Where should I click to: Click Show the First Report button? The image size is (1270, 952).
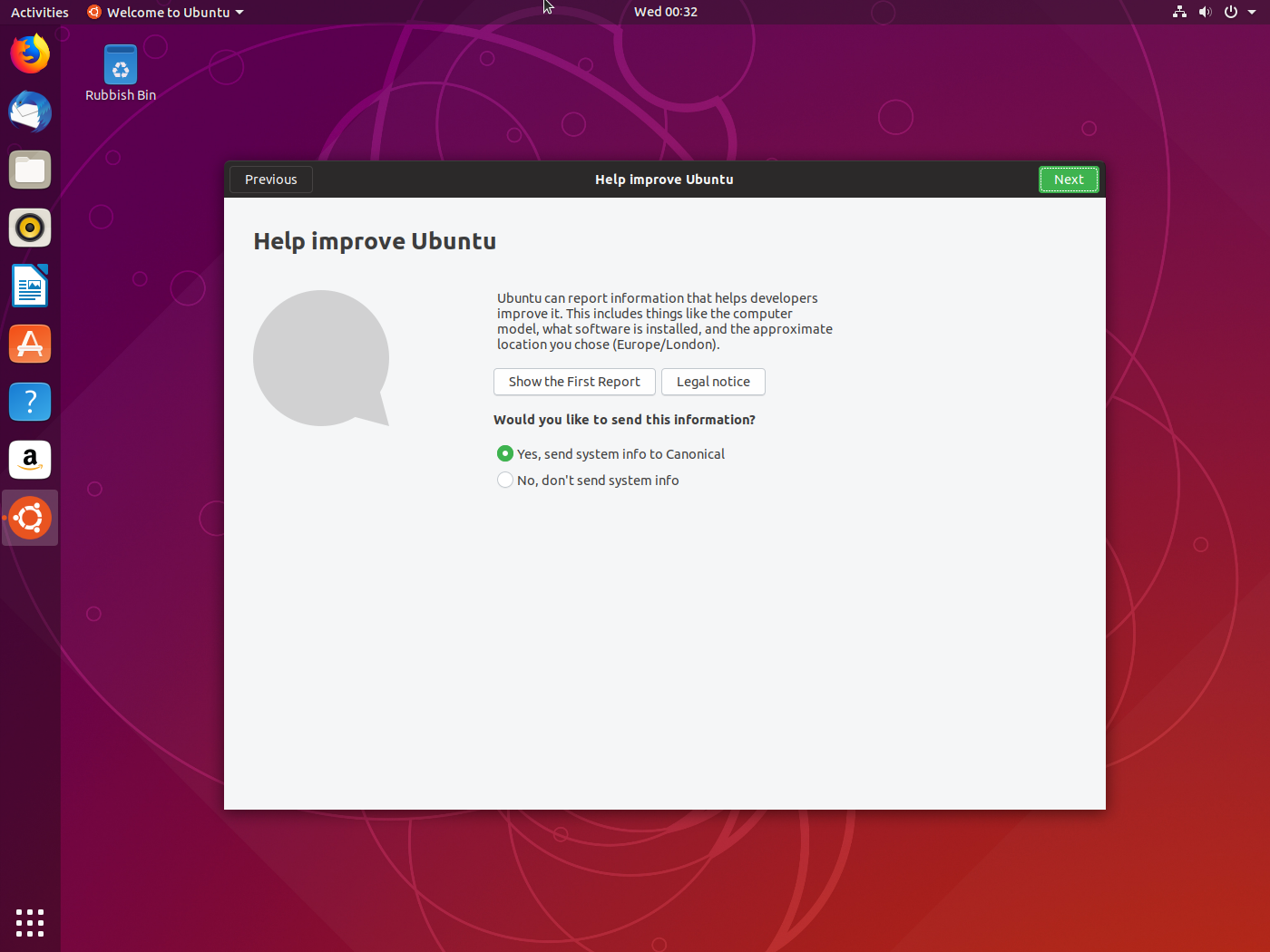click(574, 382)
